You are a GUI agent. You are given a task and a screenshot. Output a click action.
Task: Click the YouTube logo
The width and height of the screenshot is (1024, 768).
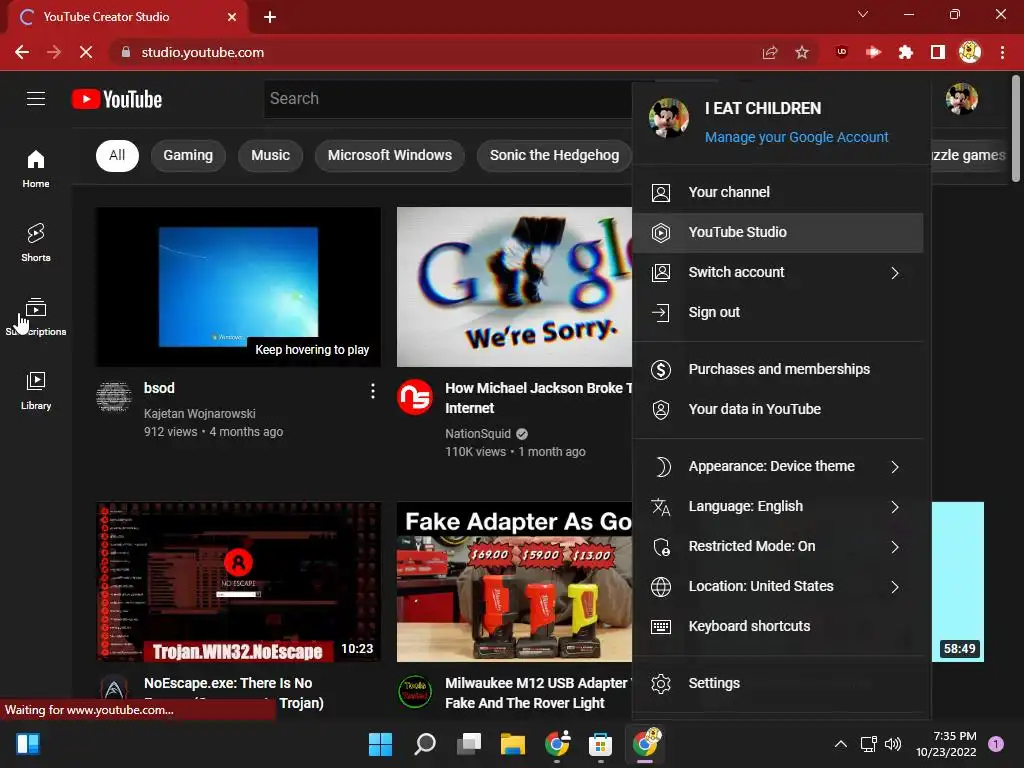coord(117,99)
